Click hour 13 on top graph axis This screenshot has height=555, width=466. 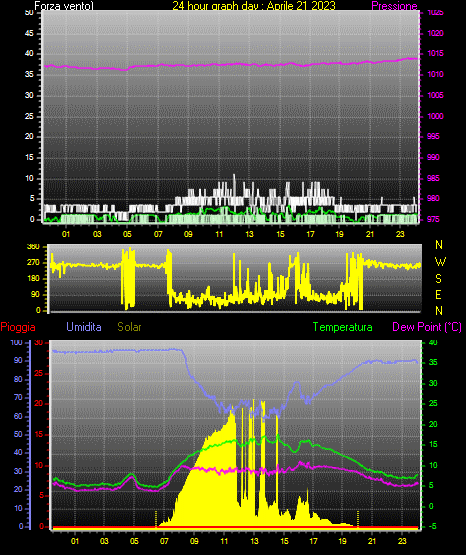coord(250,234)
